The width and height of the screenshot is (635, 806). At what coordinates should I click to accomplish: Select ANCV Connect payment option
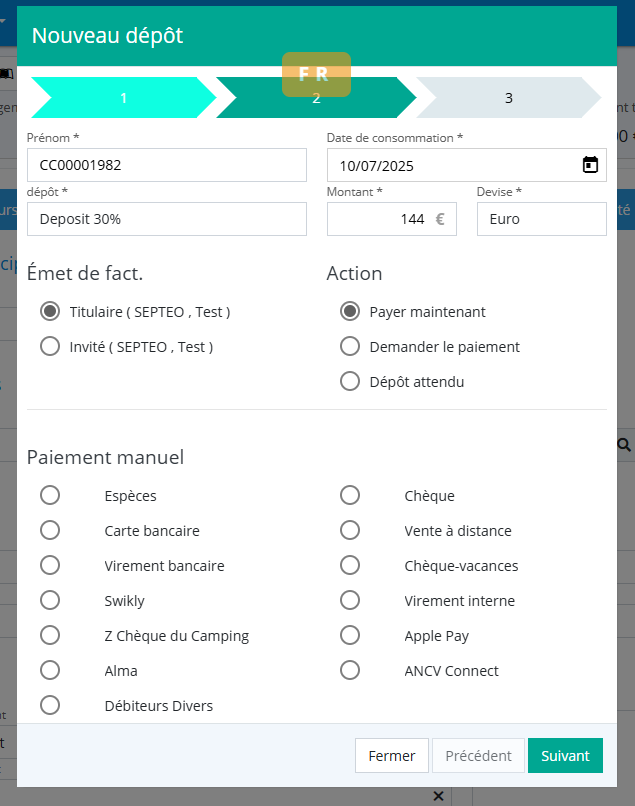pyautogui.click(x=350, y=671)
